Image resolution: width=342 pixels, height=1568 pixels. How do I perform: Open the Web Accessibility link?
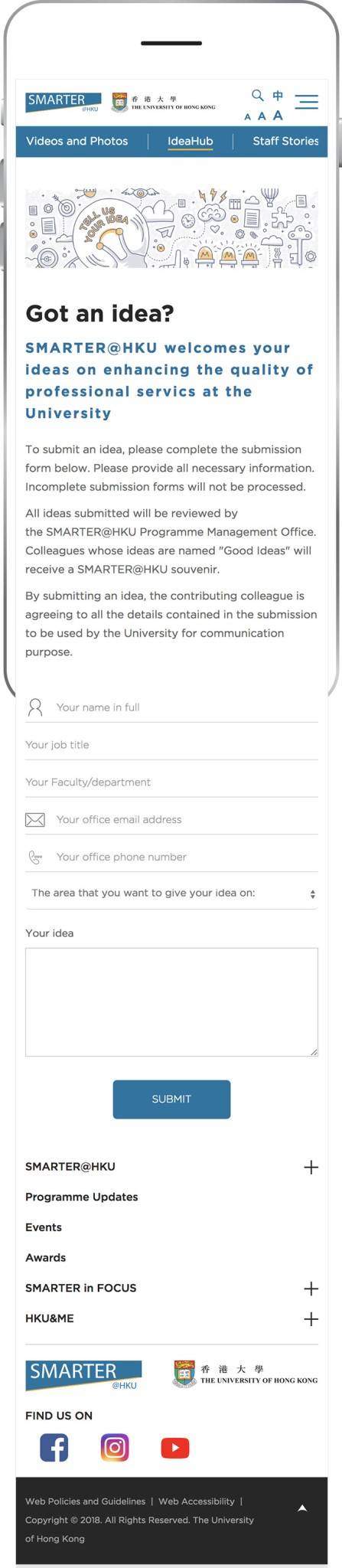[x=197, y=1501]
